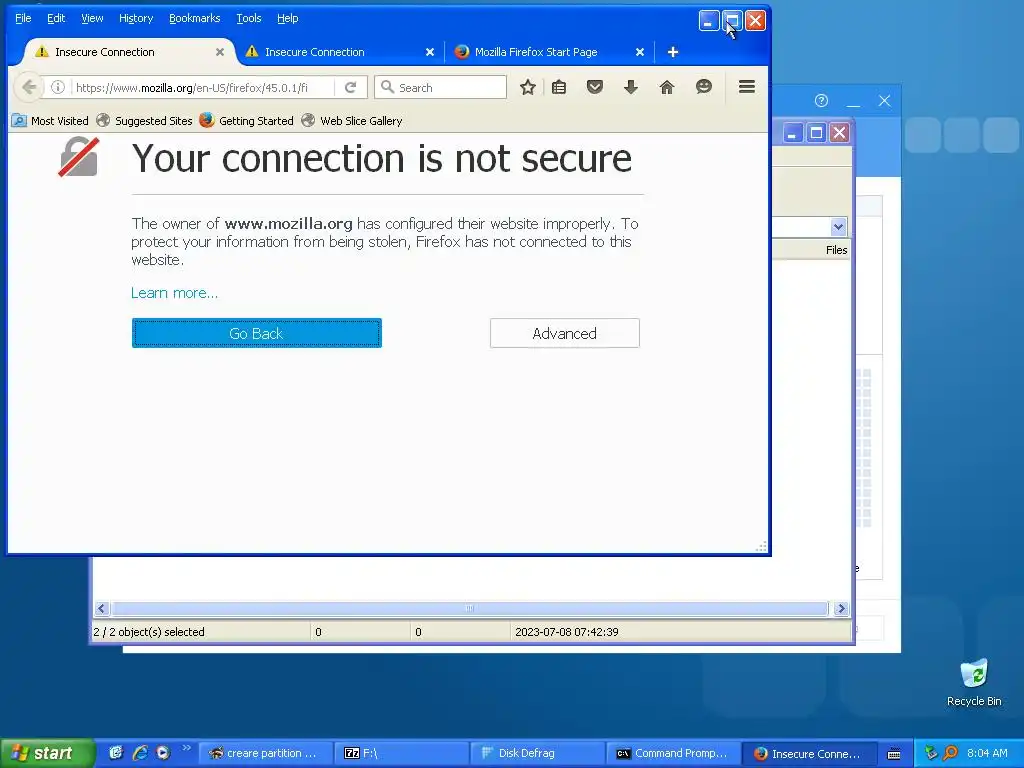This screenshot has height=768, width=1024.
Task: Open Suggested Sites bookmark
Action: [x=144, y=121]
